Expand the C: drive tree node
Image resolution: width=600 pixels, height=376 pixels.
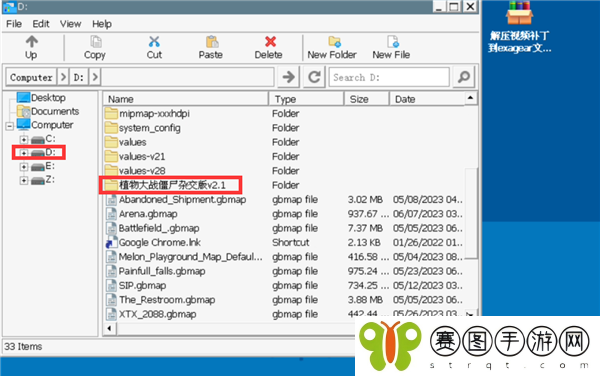[24, 139]
